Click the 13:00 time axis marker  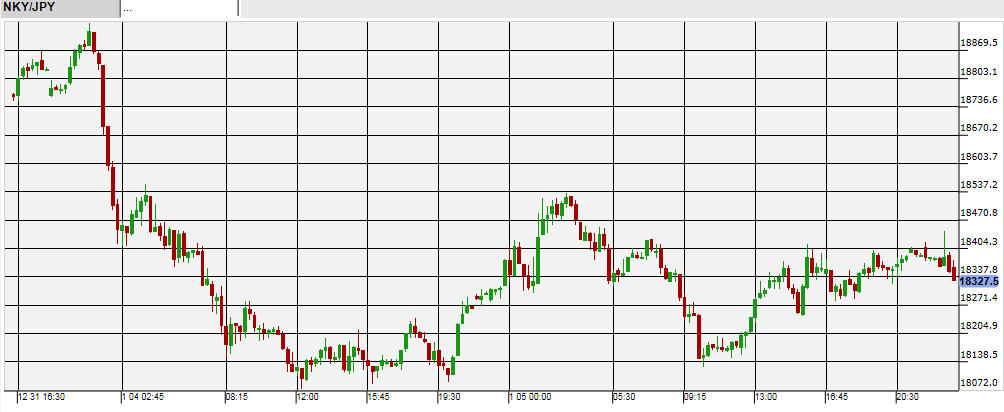coord(766,397)
